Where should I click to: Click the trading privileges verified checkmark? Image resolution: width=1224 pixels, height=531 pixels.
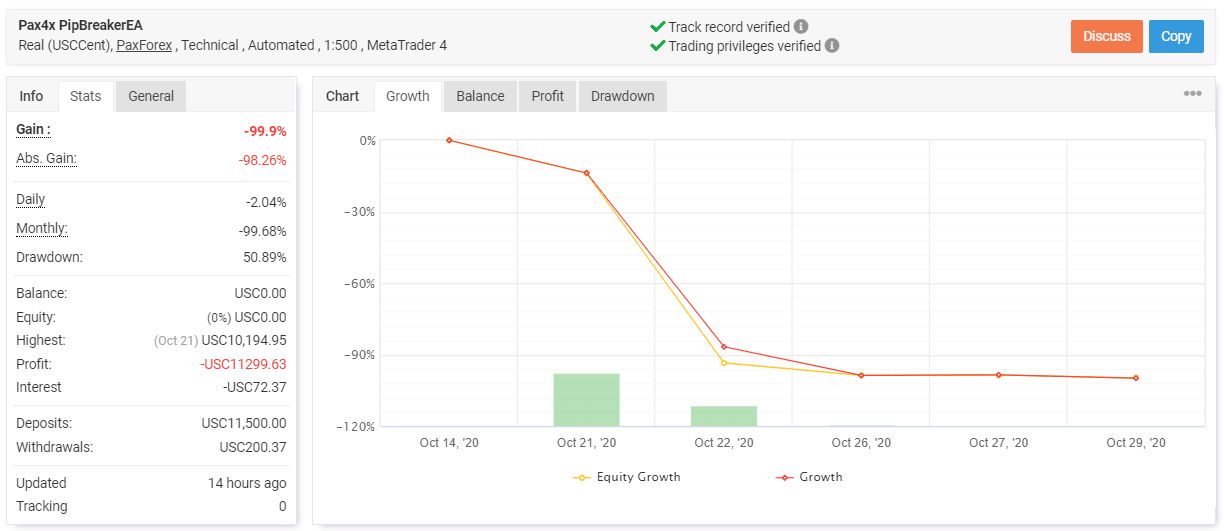(x=657, y=46)
